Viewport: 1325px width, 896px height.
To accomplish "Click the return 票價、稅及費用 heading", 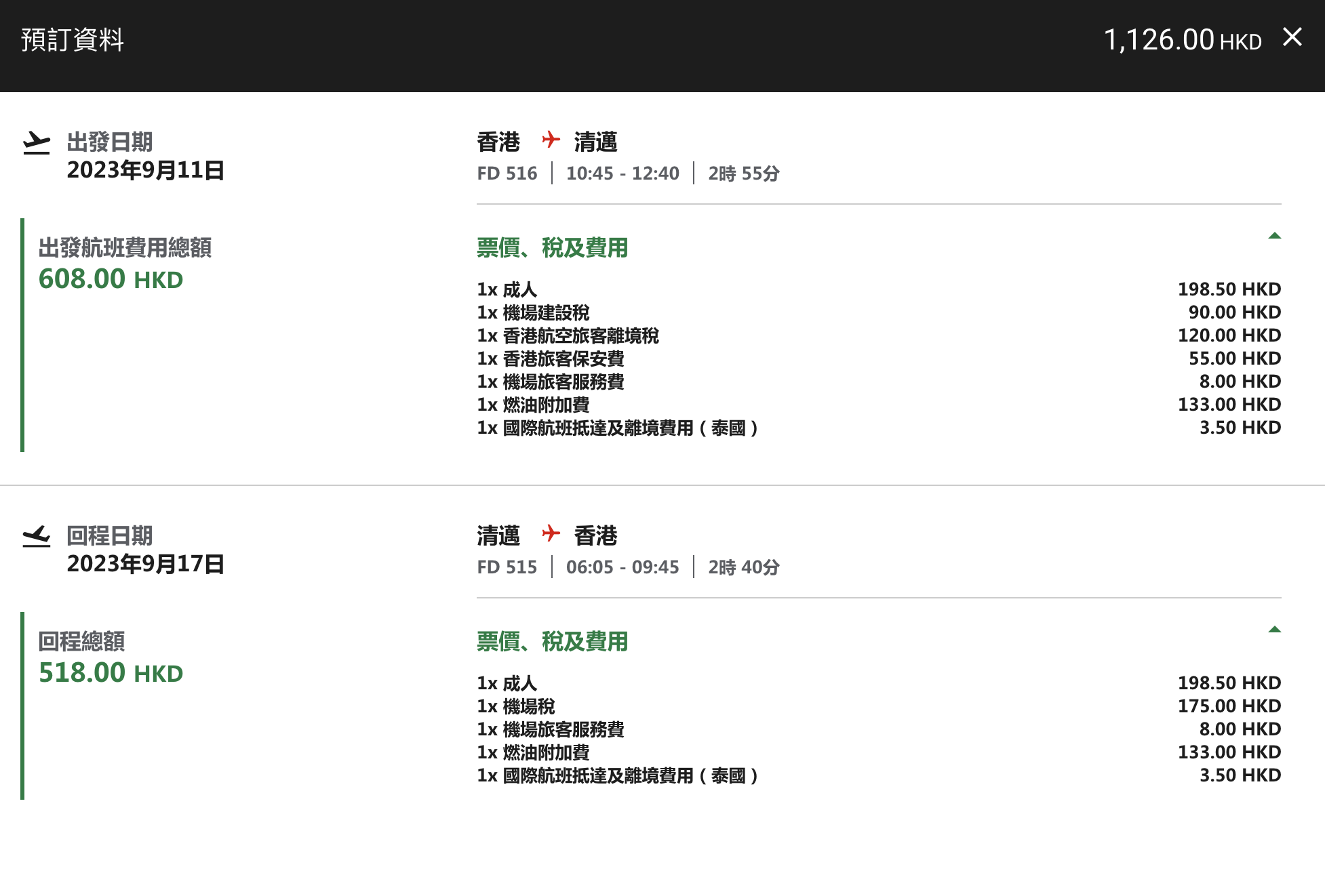I will coord(552,642).
